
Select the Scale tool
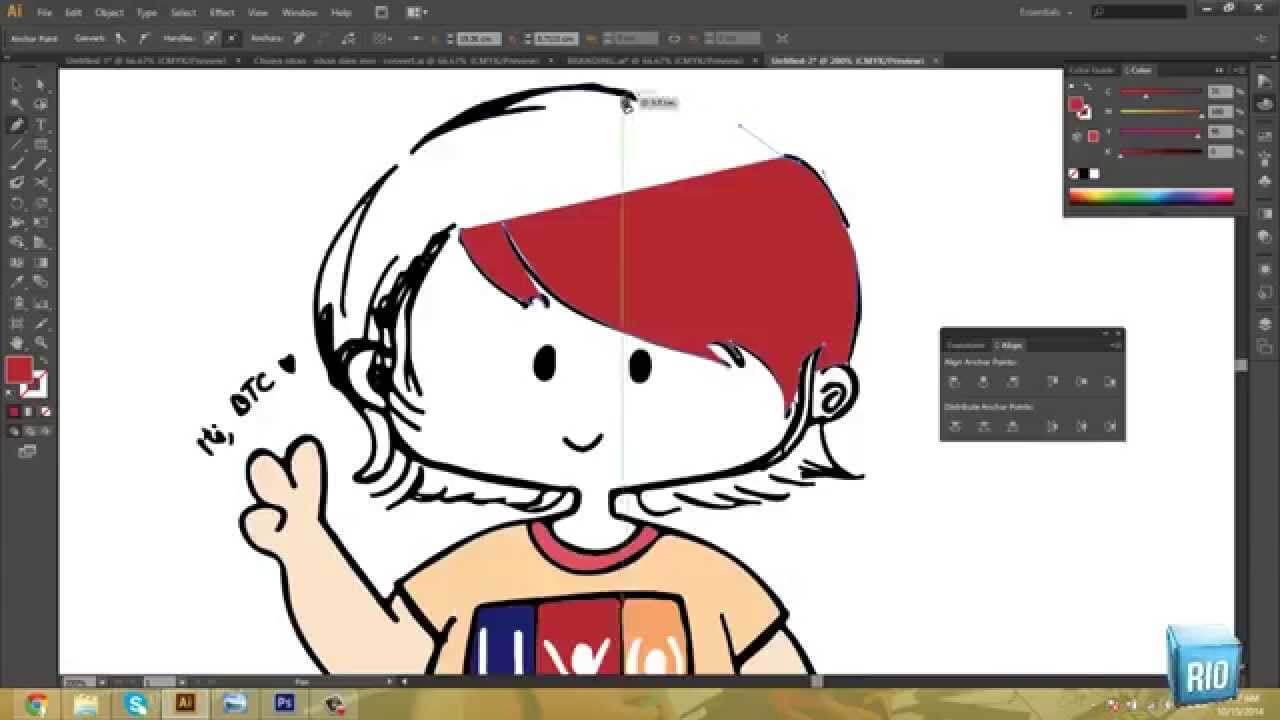coord(41,203)
